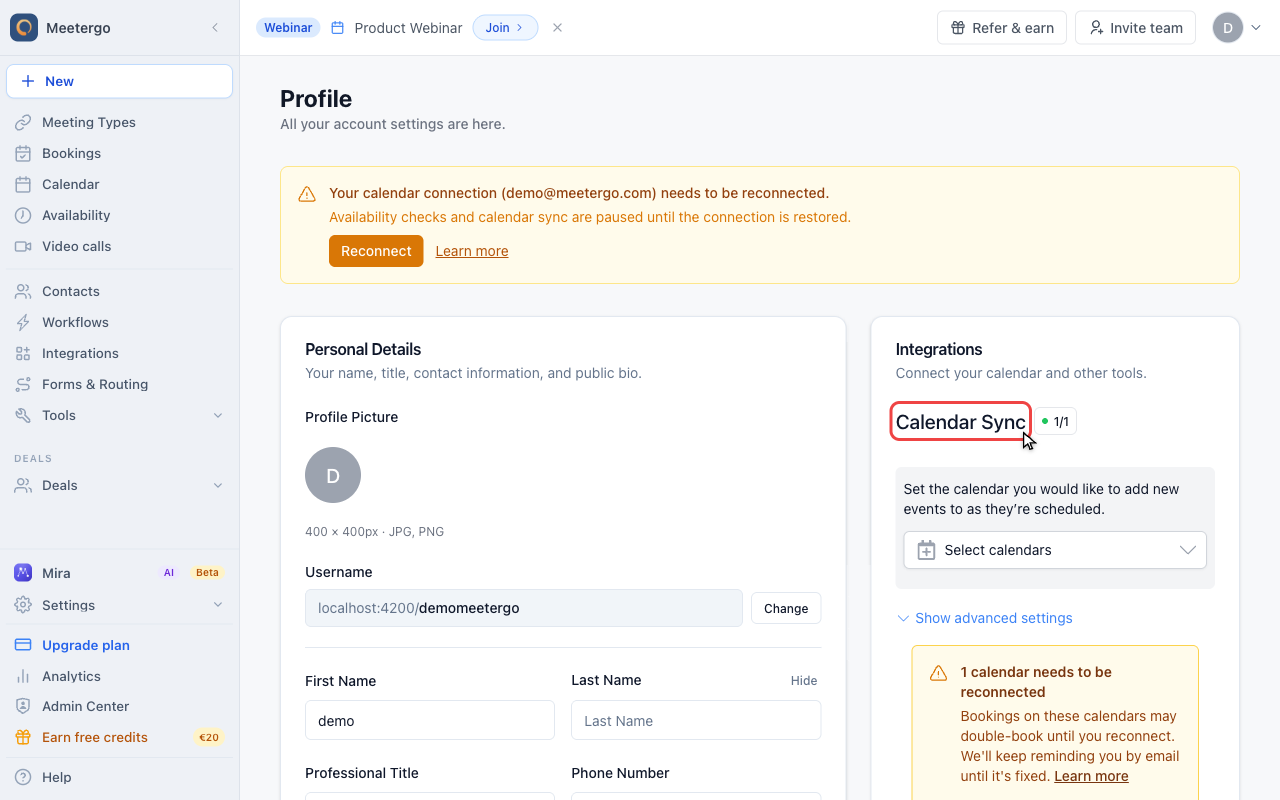Click the Contacts people icon
1280x800 pixels.
[23, 291]
